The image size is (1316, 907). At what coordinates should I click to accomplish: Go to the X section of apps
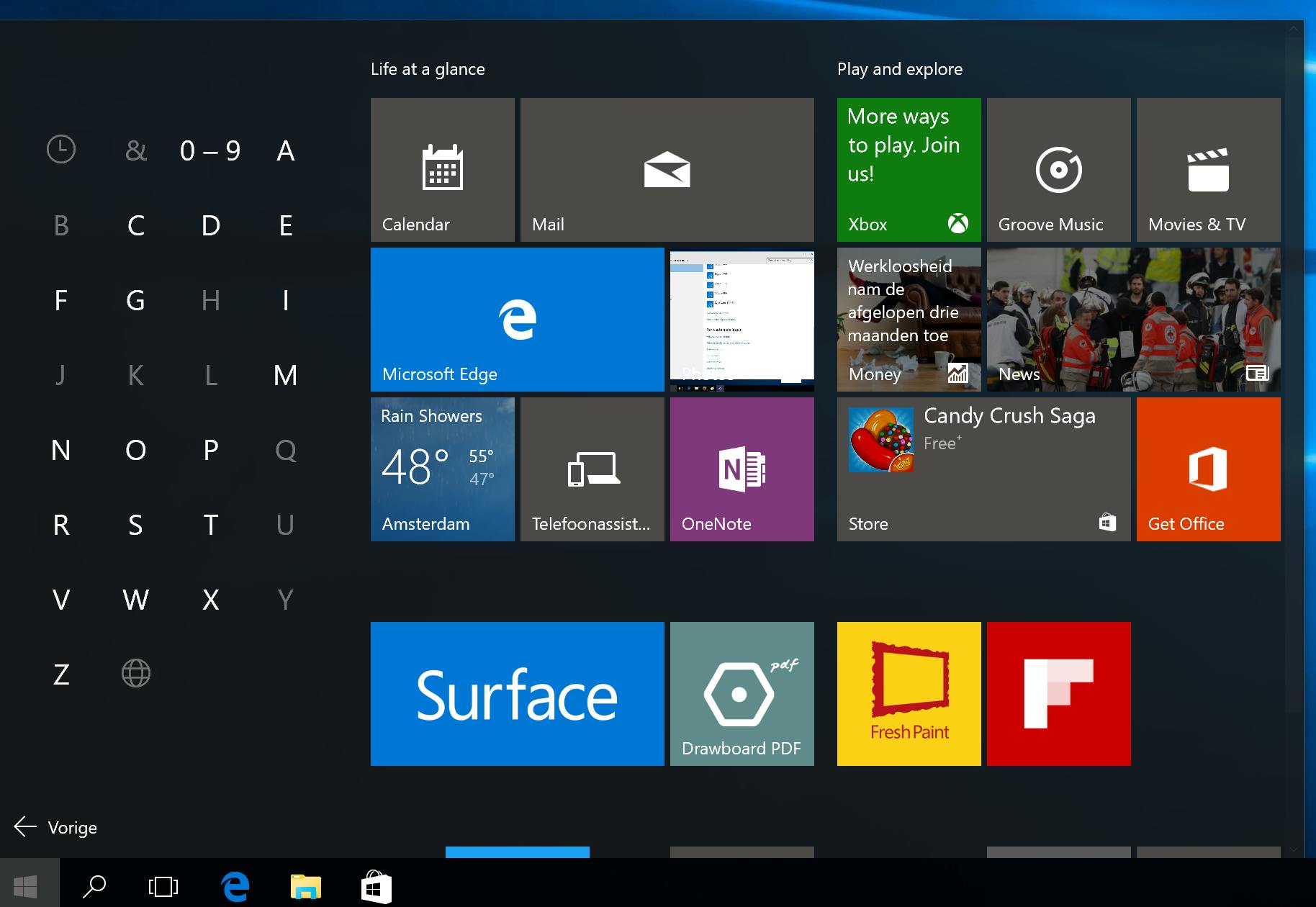click(211, 600)
